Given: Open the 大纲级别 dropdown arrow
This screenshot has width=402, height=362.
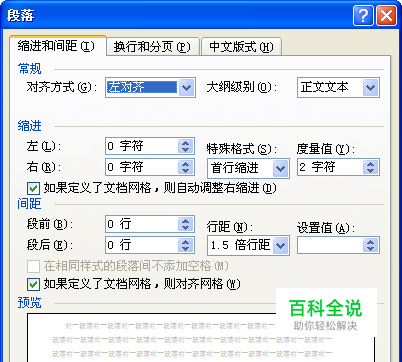Looking at the screenshot, I should (371, 88).
